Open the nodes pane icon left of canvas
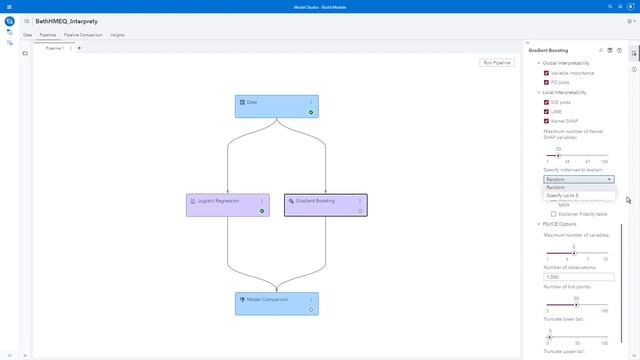Screen dimensions: 640x360 (25, 53)
